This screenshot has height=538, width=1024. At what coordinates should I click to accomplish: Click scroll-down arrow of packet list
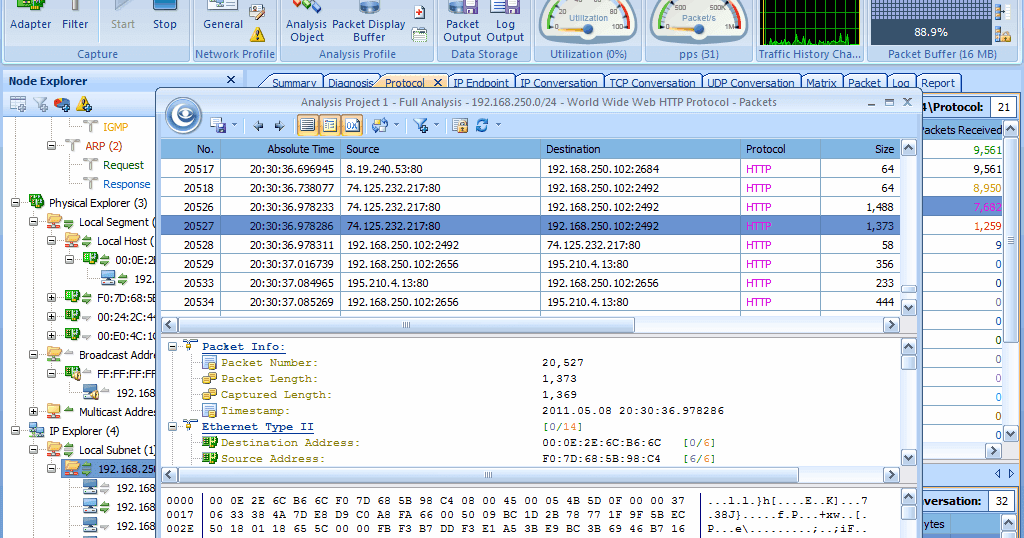pos(908,307)
